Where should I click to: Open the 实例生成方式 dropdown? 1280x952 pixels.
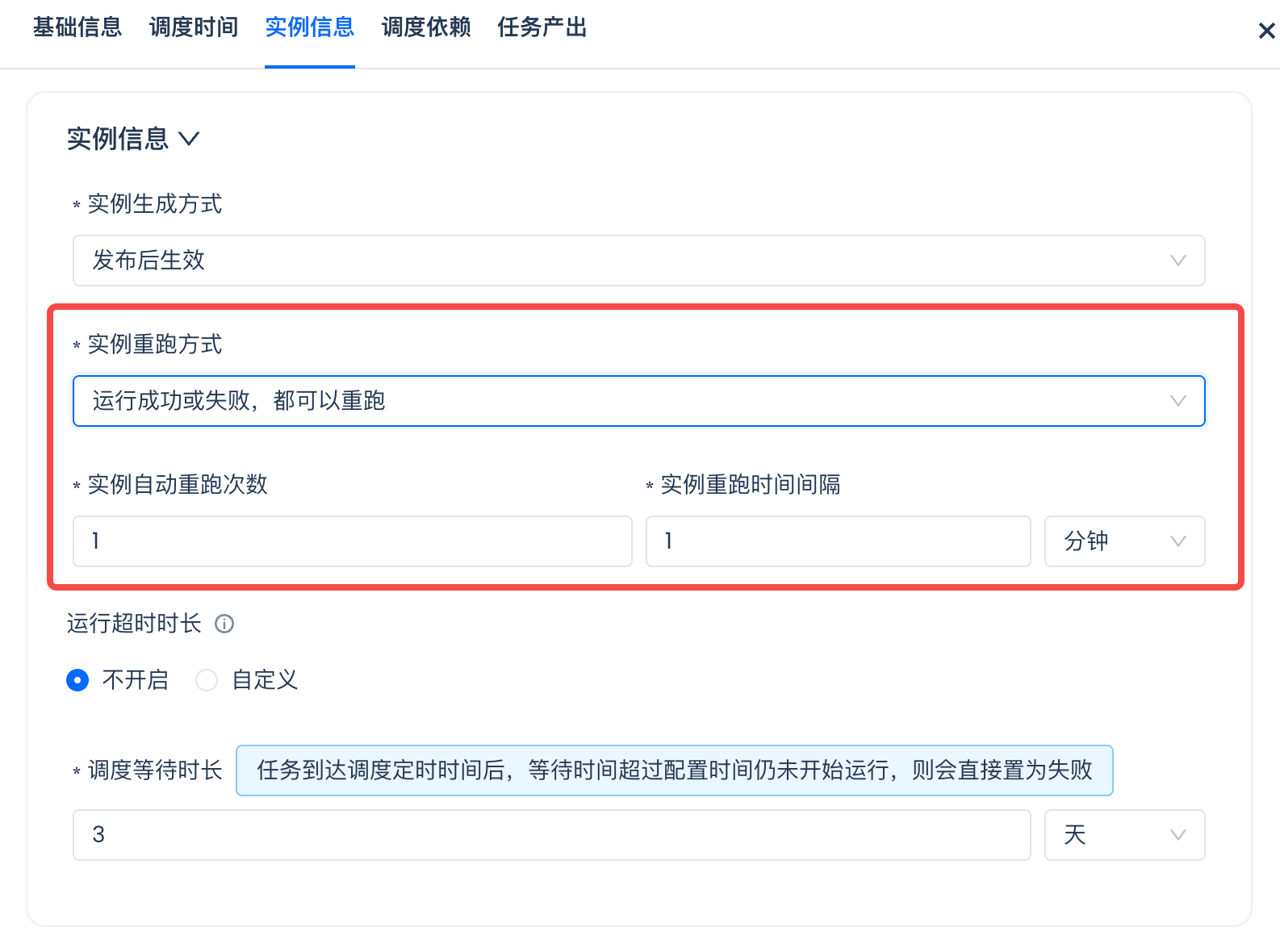tap(638, 261)
